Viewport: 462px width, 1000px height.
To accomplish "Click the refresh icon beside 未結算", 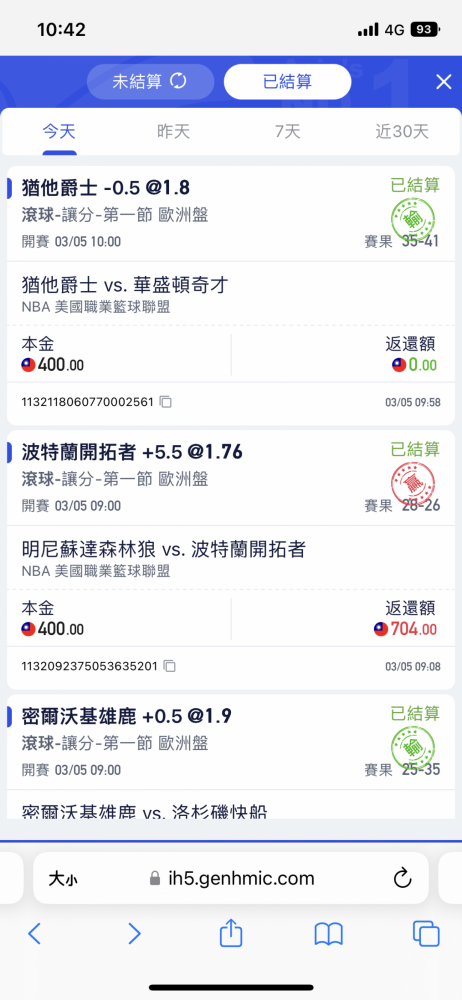I will 178,82.
